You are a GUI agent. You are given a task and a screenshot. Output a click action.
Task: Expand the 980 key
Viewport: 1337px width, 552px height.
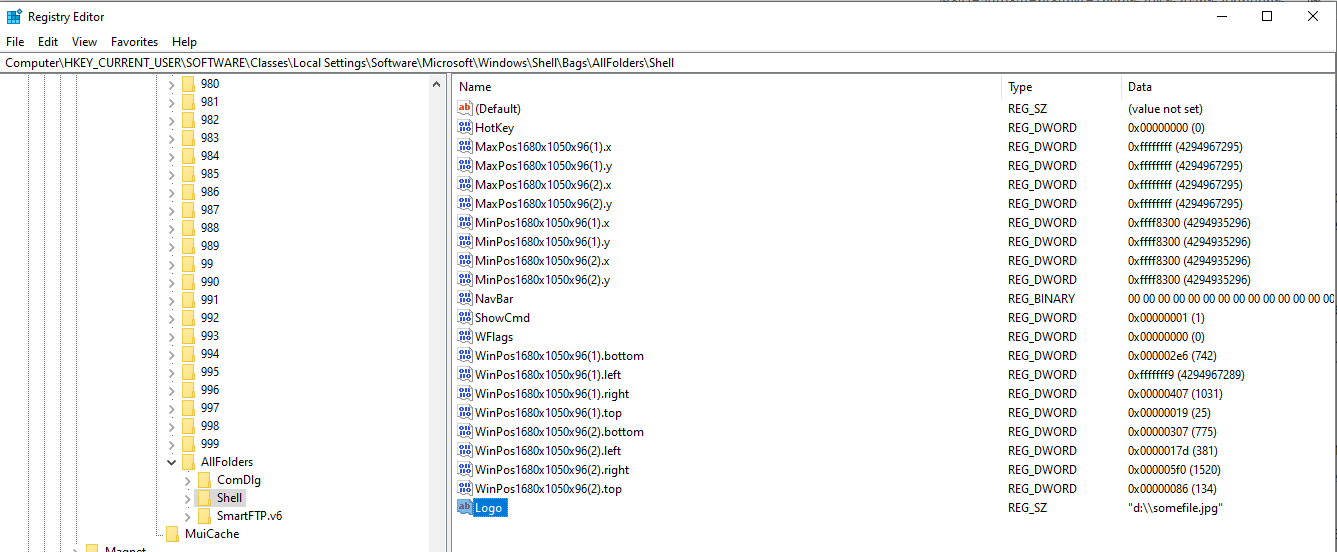pos(172,84)
